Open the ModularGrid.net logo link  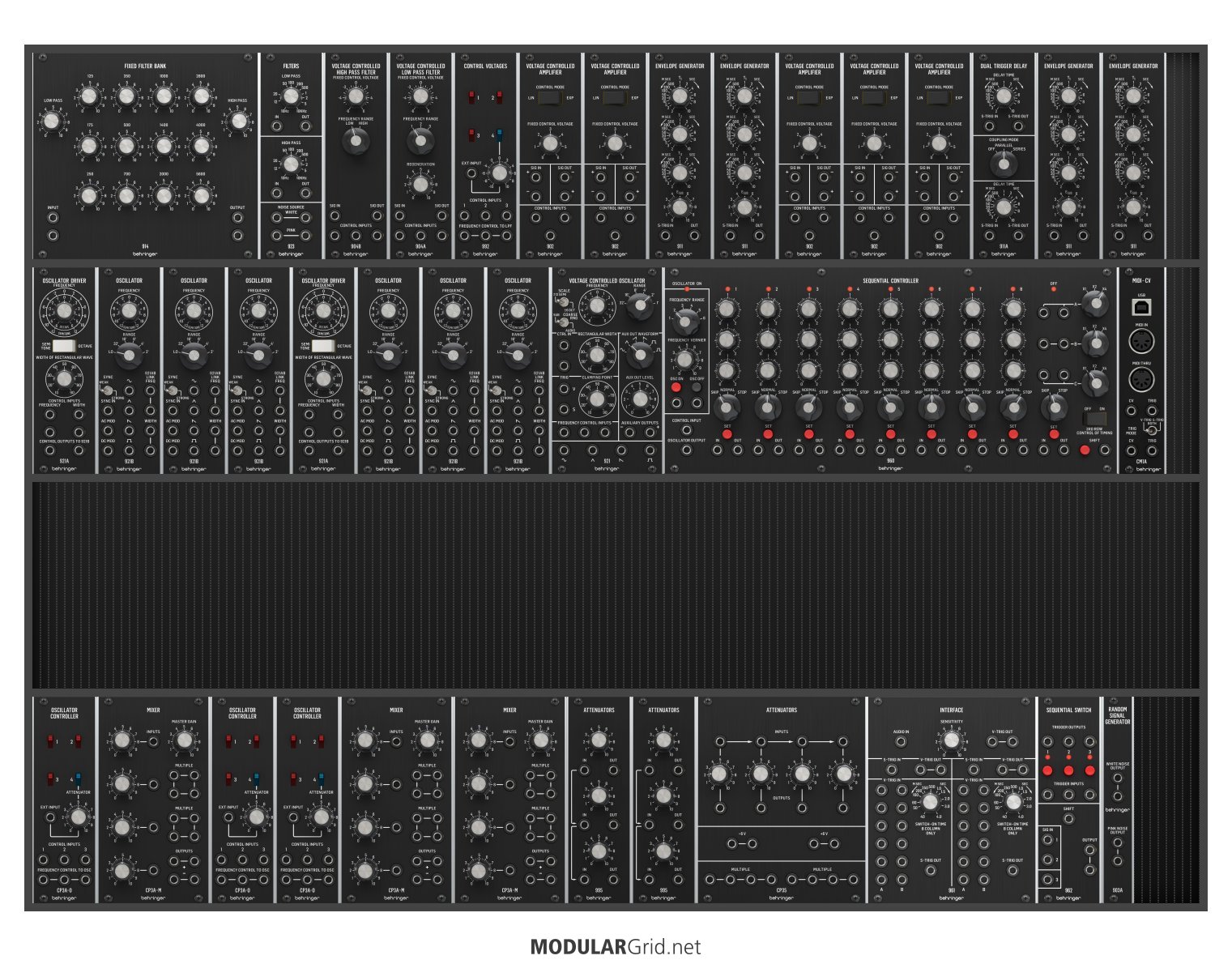tap(616, 947)
